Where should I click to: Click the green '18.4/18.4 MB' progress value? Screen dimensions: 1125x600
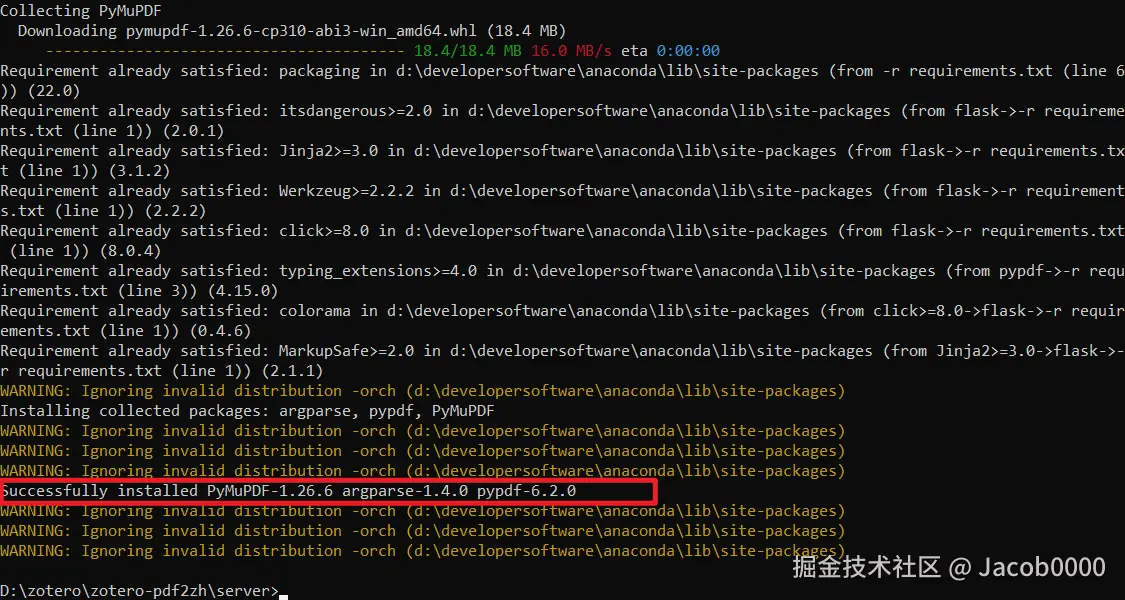468,51
